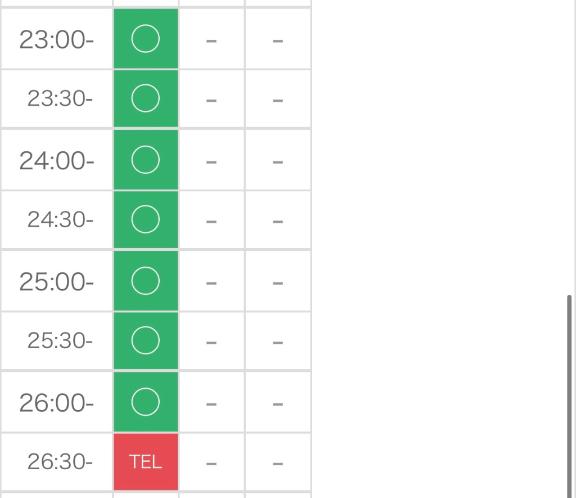This screenshot has width=576, height=498.
Task: Click the 24:00- time label
Action: tap(56, 161)
